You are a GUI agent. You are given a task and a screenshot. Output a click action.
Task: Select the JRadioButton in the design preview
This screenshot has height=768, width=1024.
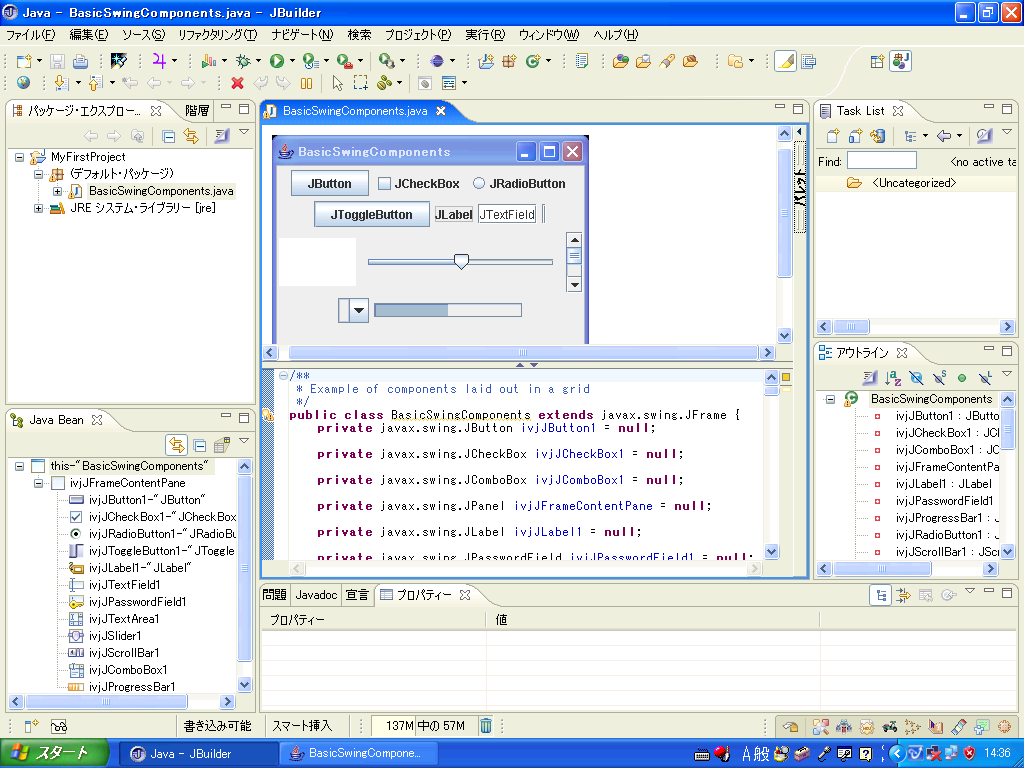coord(479,183)
